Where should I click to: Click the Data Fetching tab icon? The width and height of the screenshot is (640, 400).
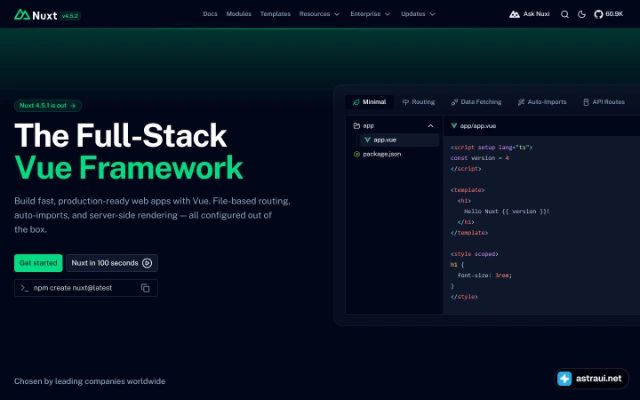454,102
